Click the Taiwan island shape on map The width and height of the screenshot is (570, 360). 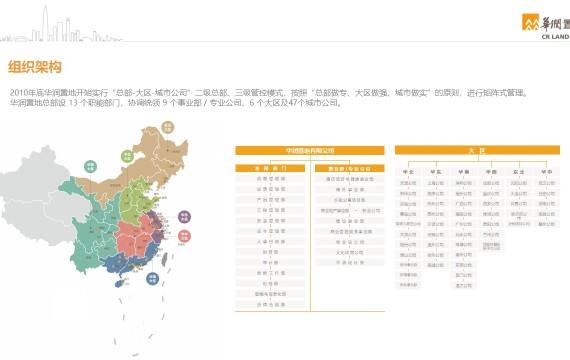coord(164,259)
